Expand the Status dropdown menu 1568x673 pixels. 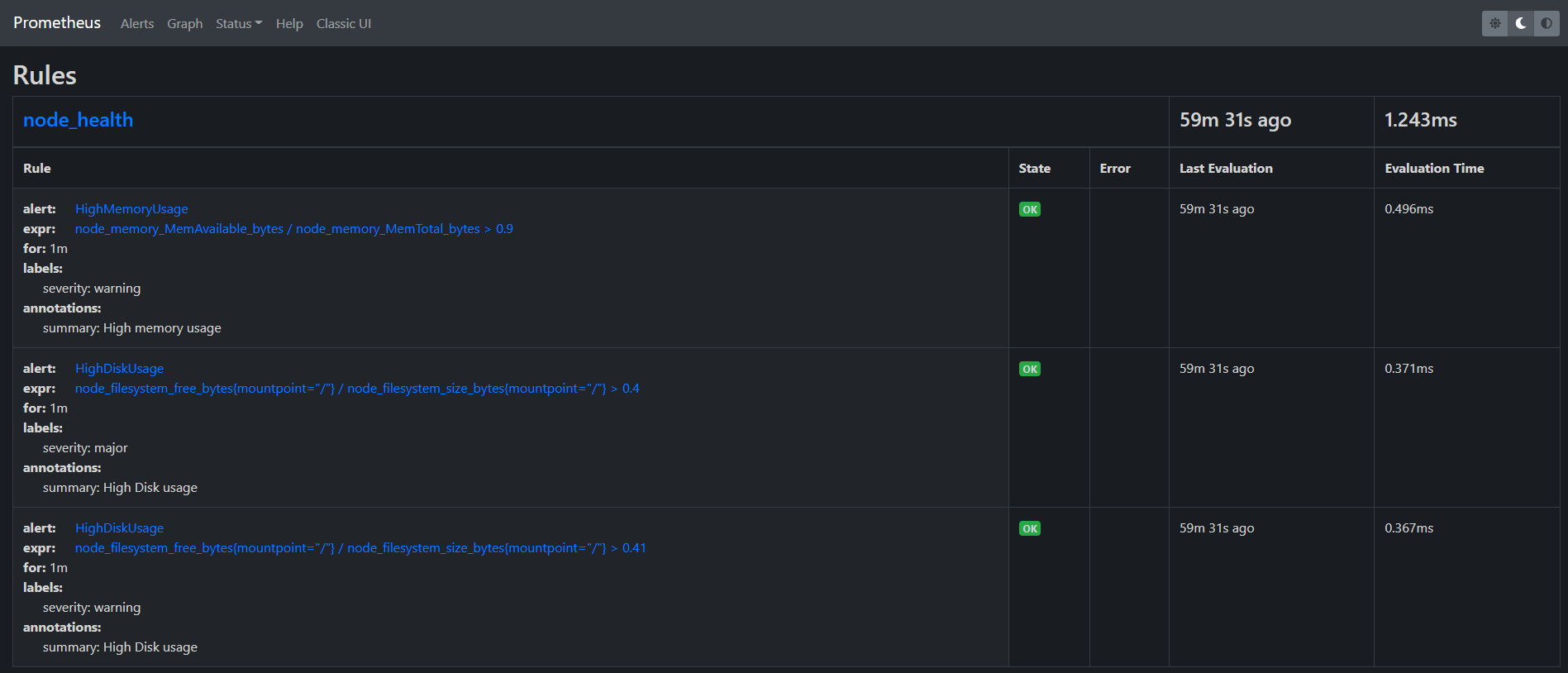239,24
